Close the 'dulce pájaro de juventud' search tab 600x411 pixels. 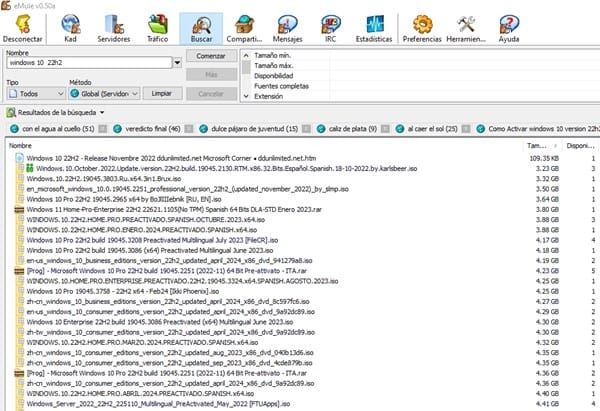click(306, 129)
